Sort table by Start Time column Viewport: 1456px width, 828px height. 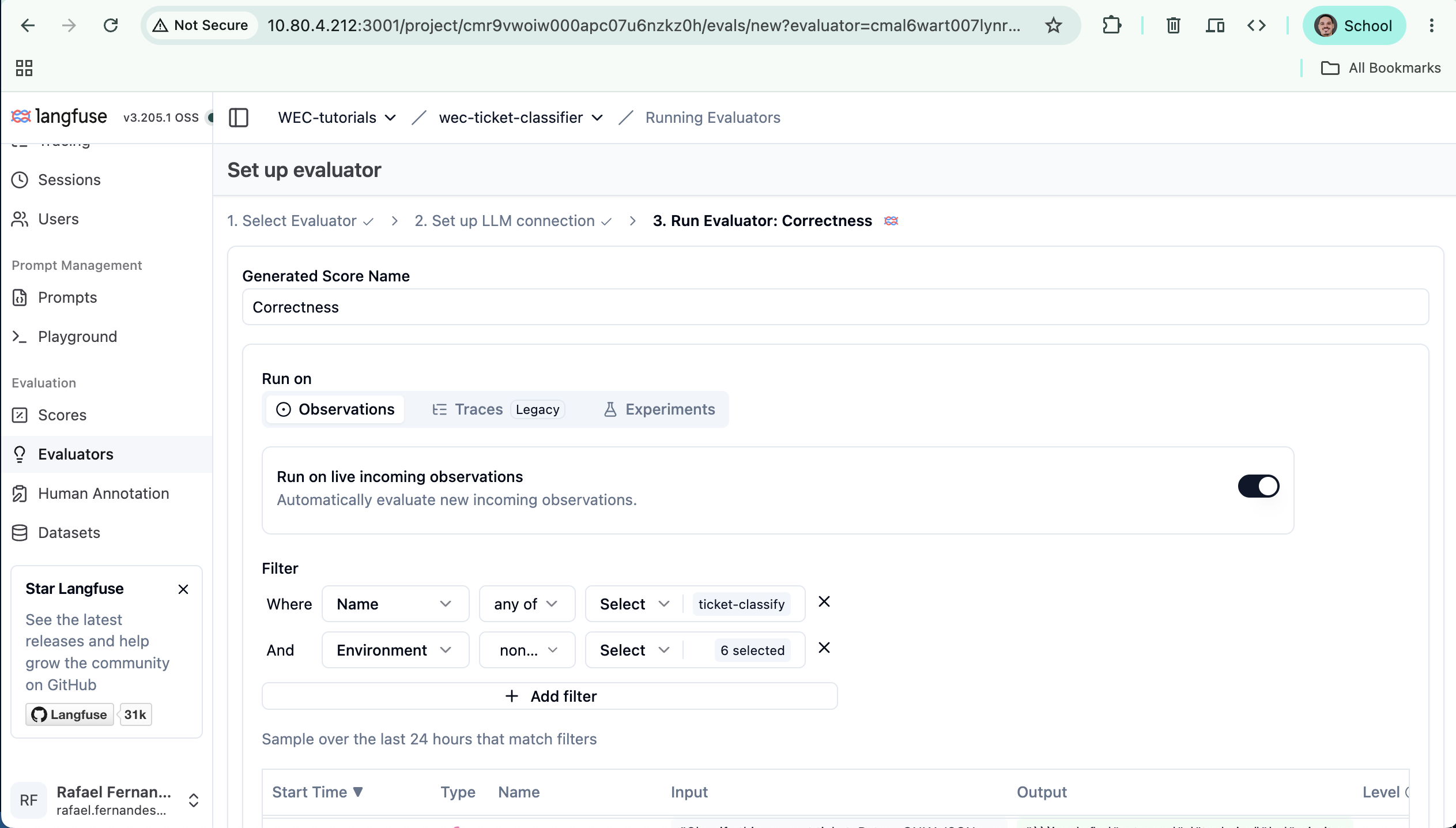point(318,792)
